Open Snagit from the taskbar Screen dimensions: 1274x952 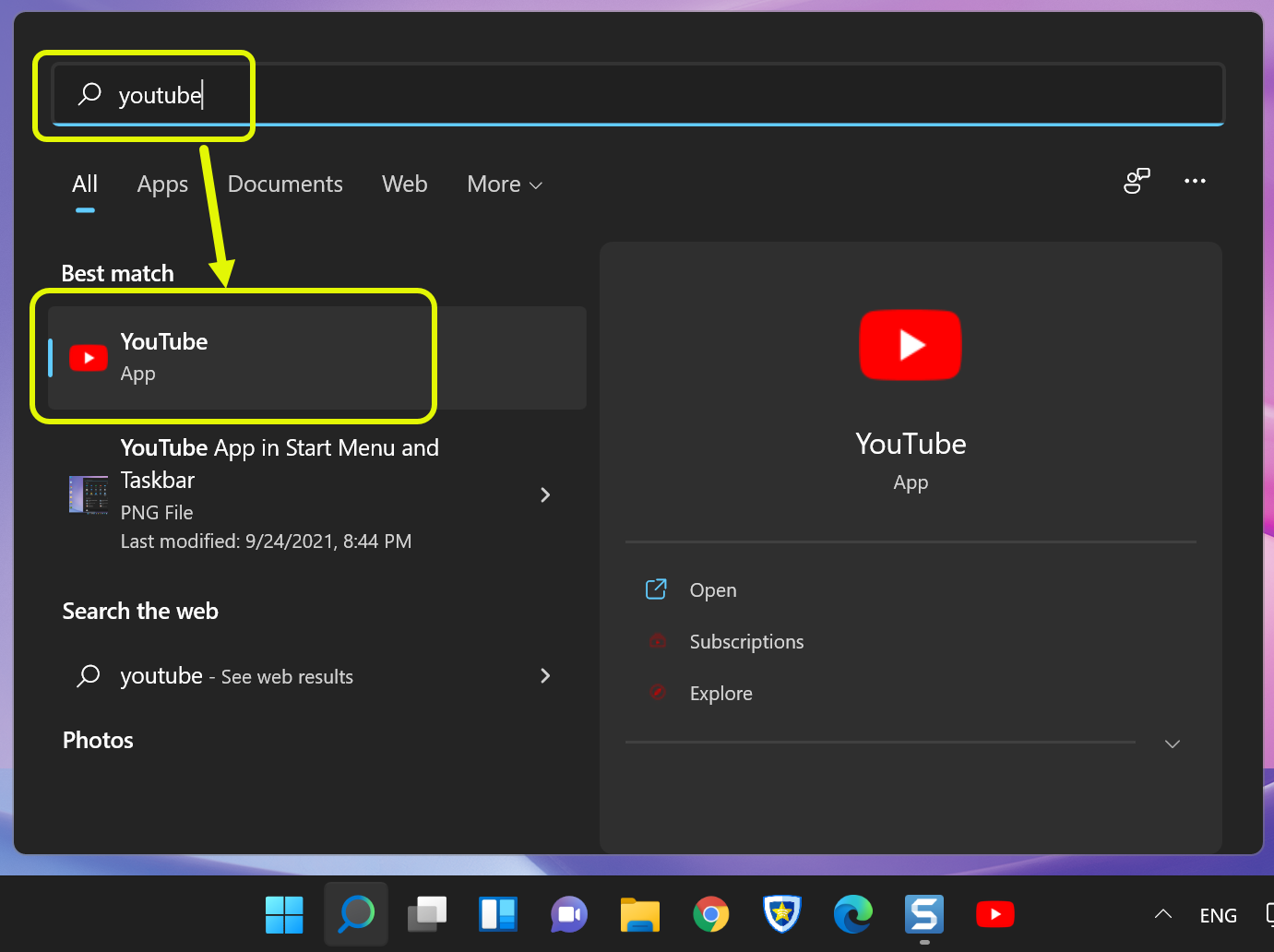pyautogui.click(x=923, y=914)
